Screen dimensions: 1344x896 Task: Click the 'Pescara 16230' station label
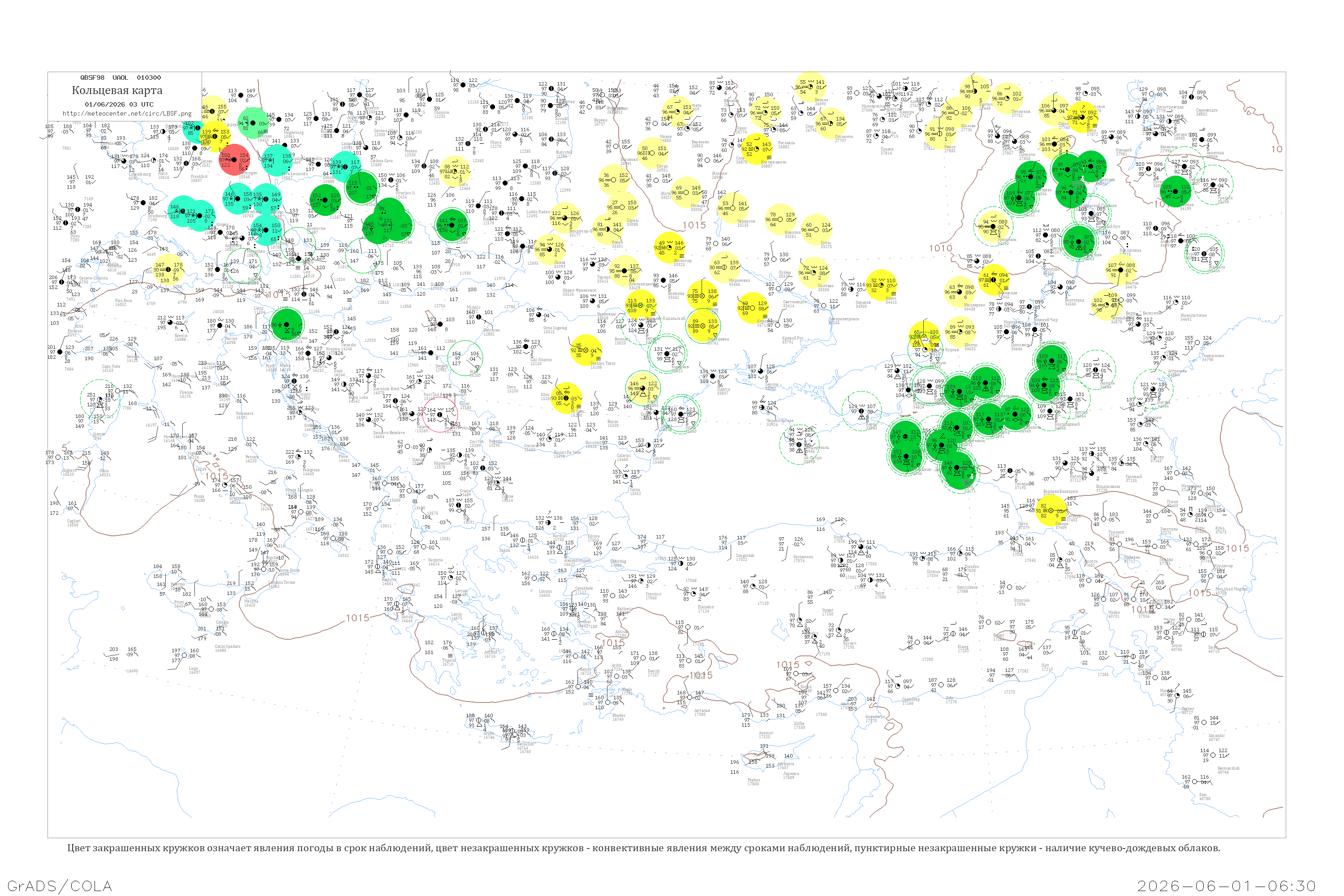click(x=251, y=459)
